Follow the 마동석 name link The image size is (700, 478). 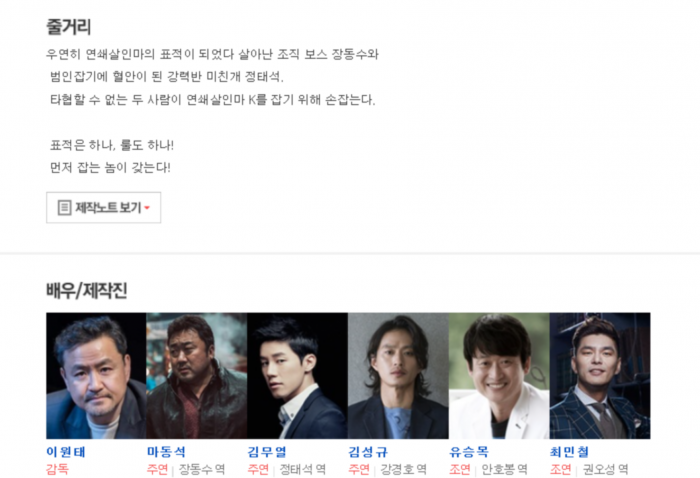coord(166,452)
